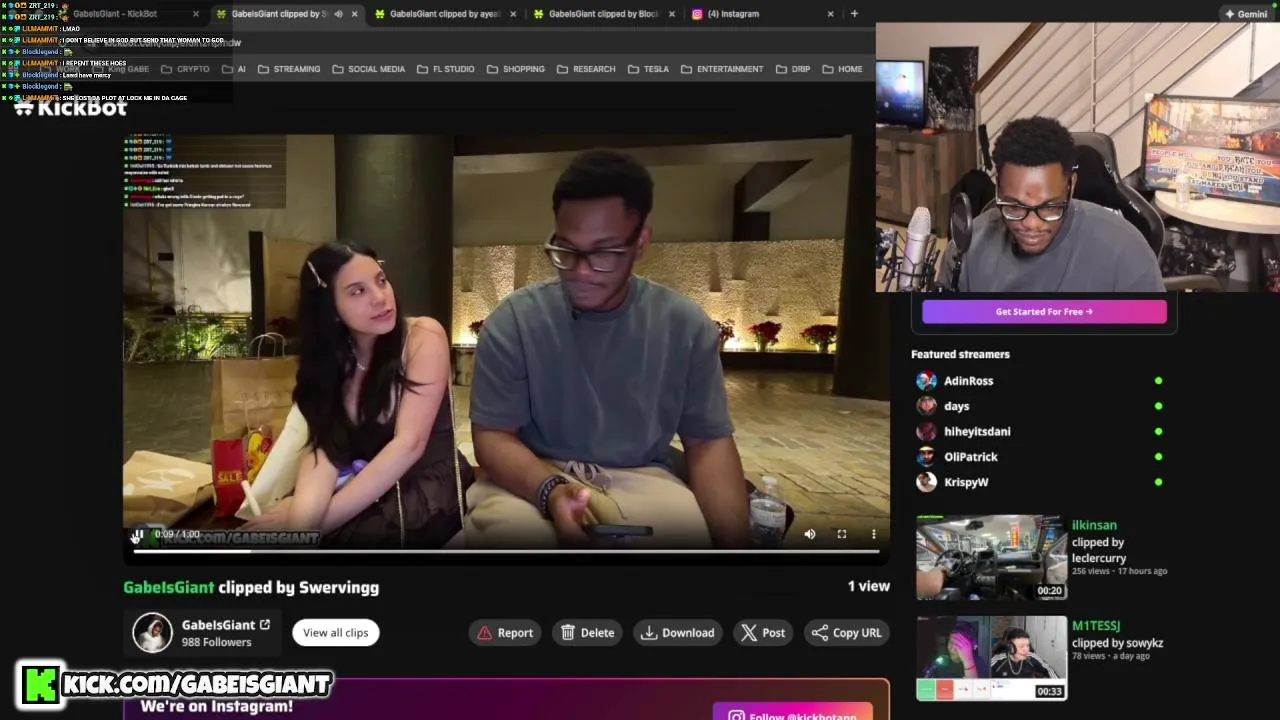
Task: Open a new browser tab
Action: coord(854,14)
